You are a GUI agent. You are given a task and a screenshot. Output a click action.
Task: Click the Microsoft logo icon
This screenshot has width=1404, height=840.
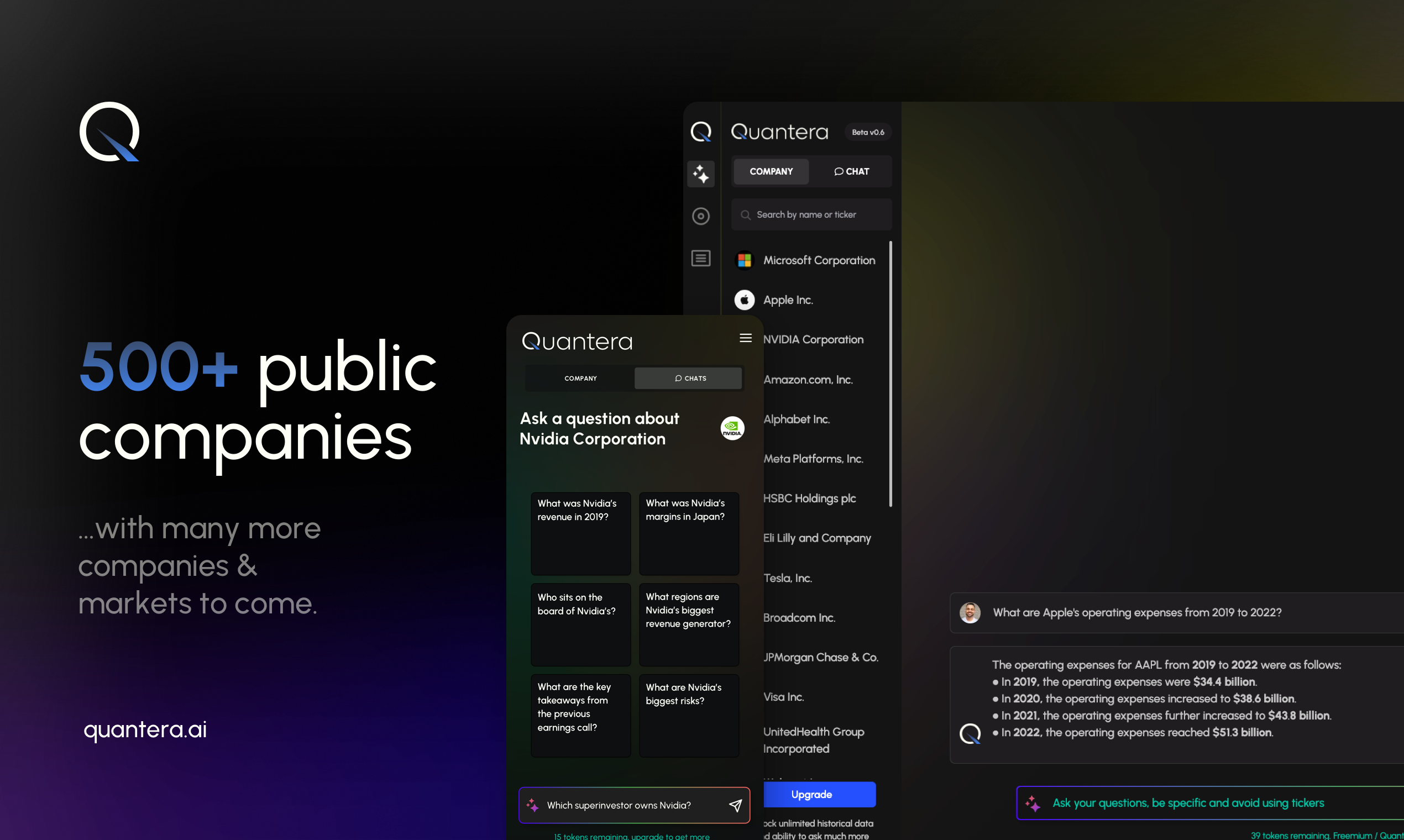tap(744, 260)
